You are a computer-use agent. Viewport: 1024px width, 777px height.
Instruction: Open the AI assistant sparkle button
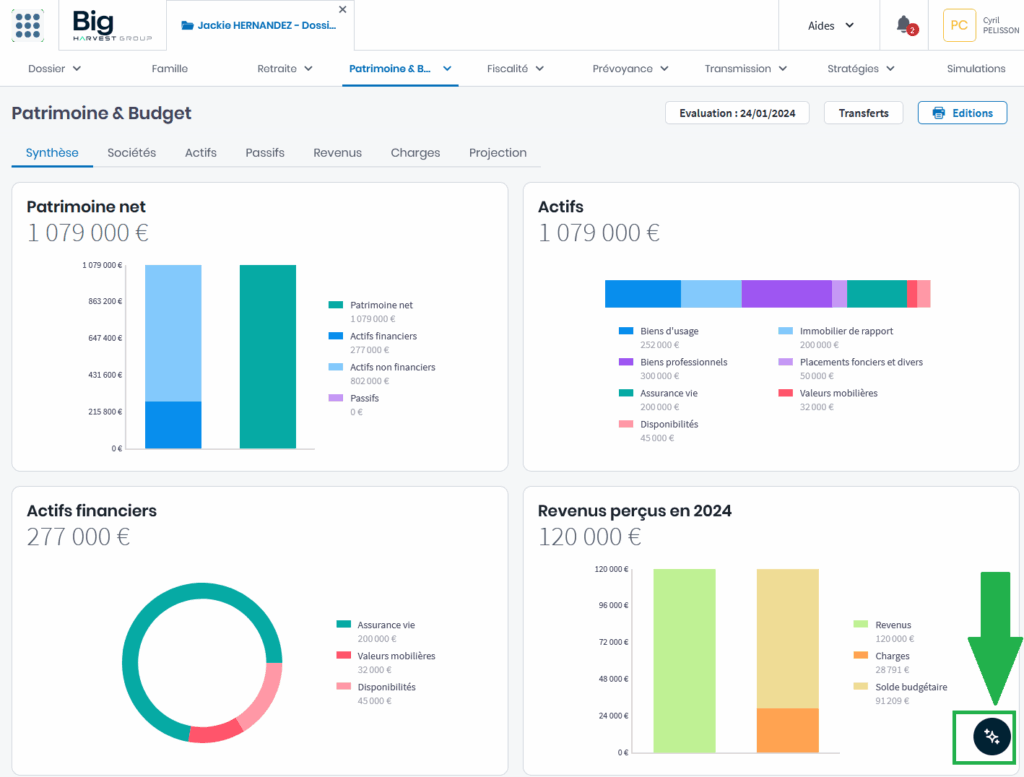(991, 736)
